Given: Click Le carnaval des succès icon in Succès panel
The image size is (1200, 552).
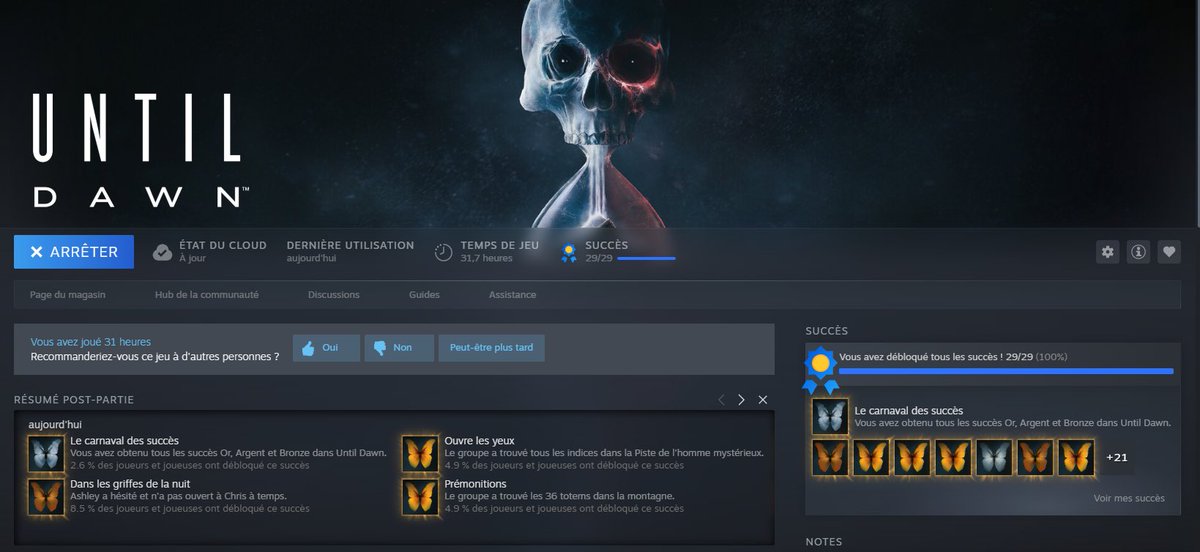Looking at the screenshot, I should [x=830, y=416].
